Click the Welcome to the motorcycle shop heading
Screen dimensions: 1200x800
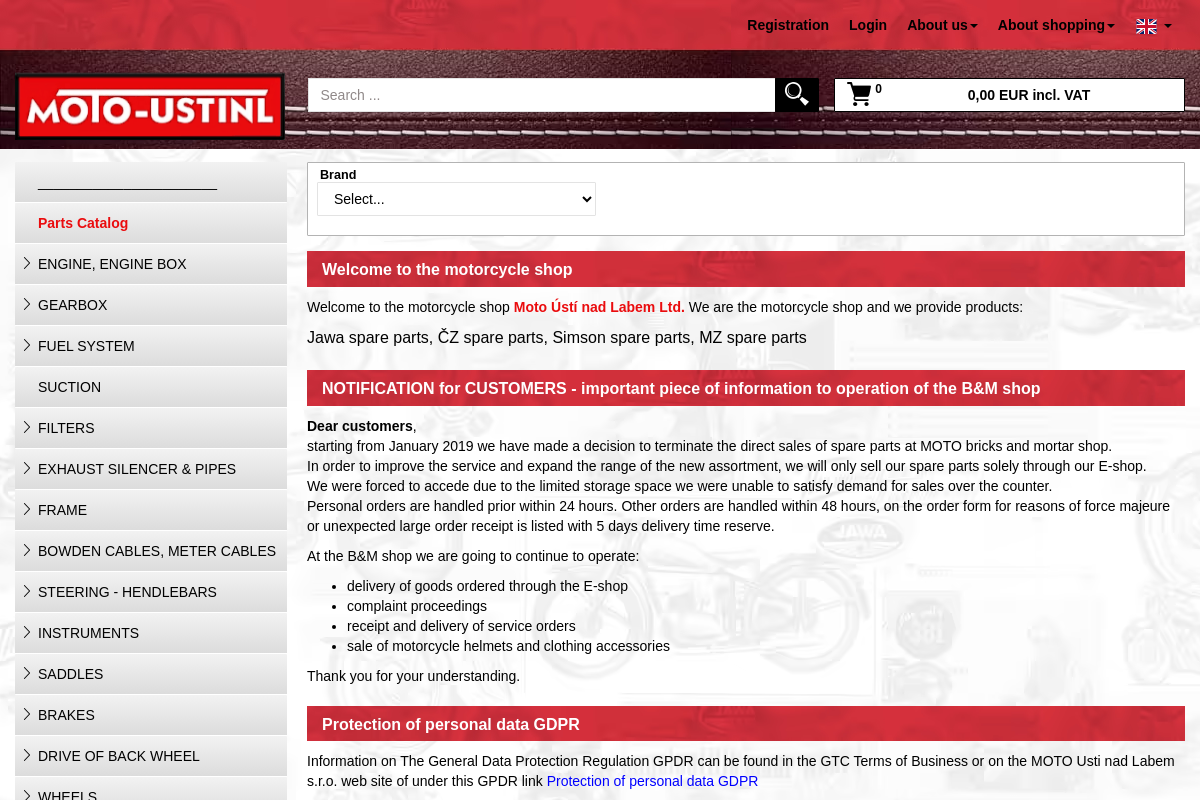[746, 269]
